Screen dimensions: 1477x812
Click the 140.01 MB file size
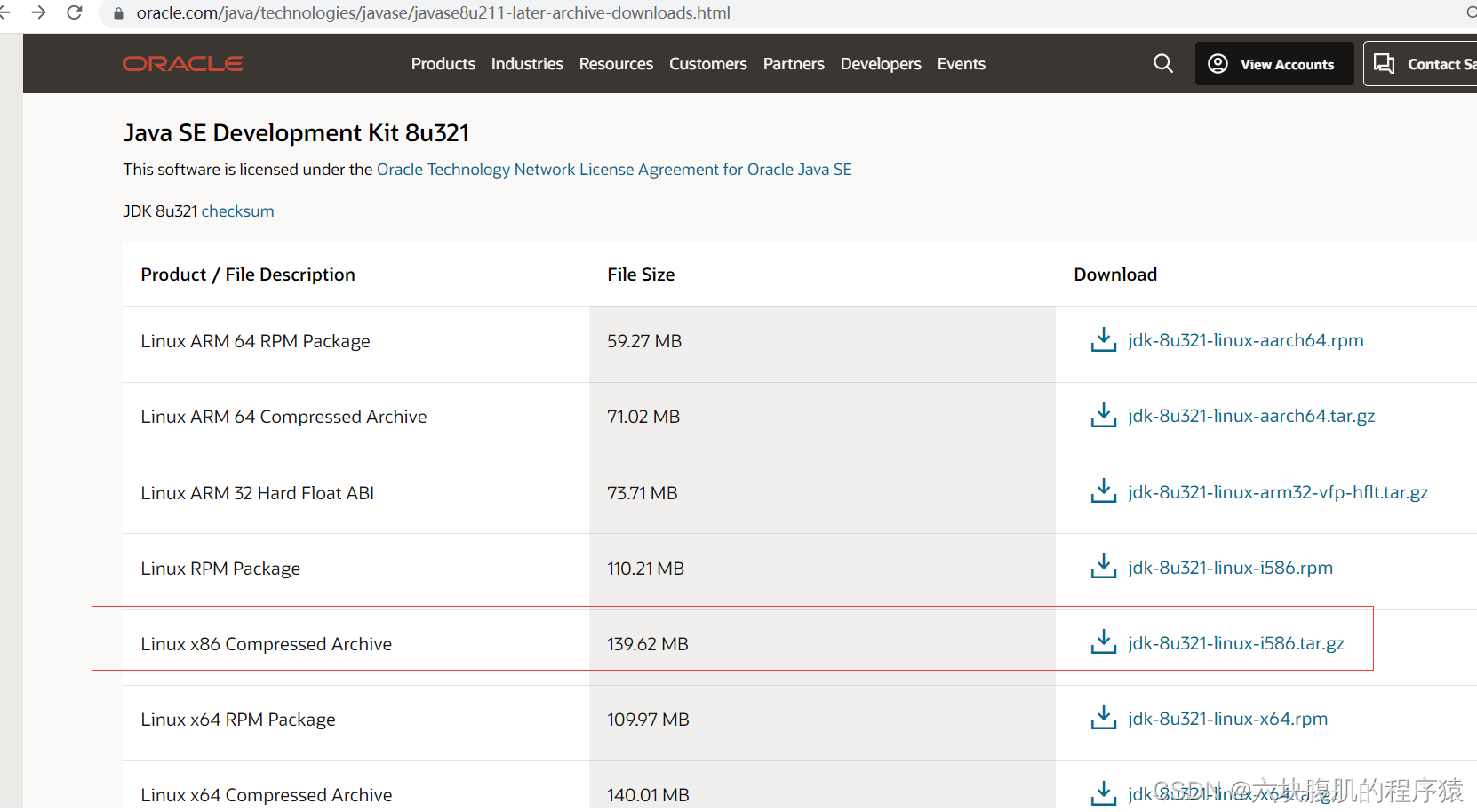click(x=648, y=795)
